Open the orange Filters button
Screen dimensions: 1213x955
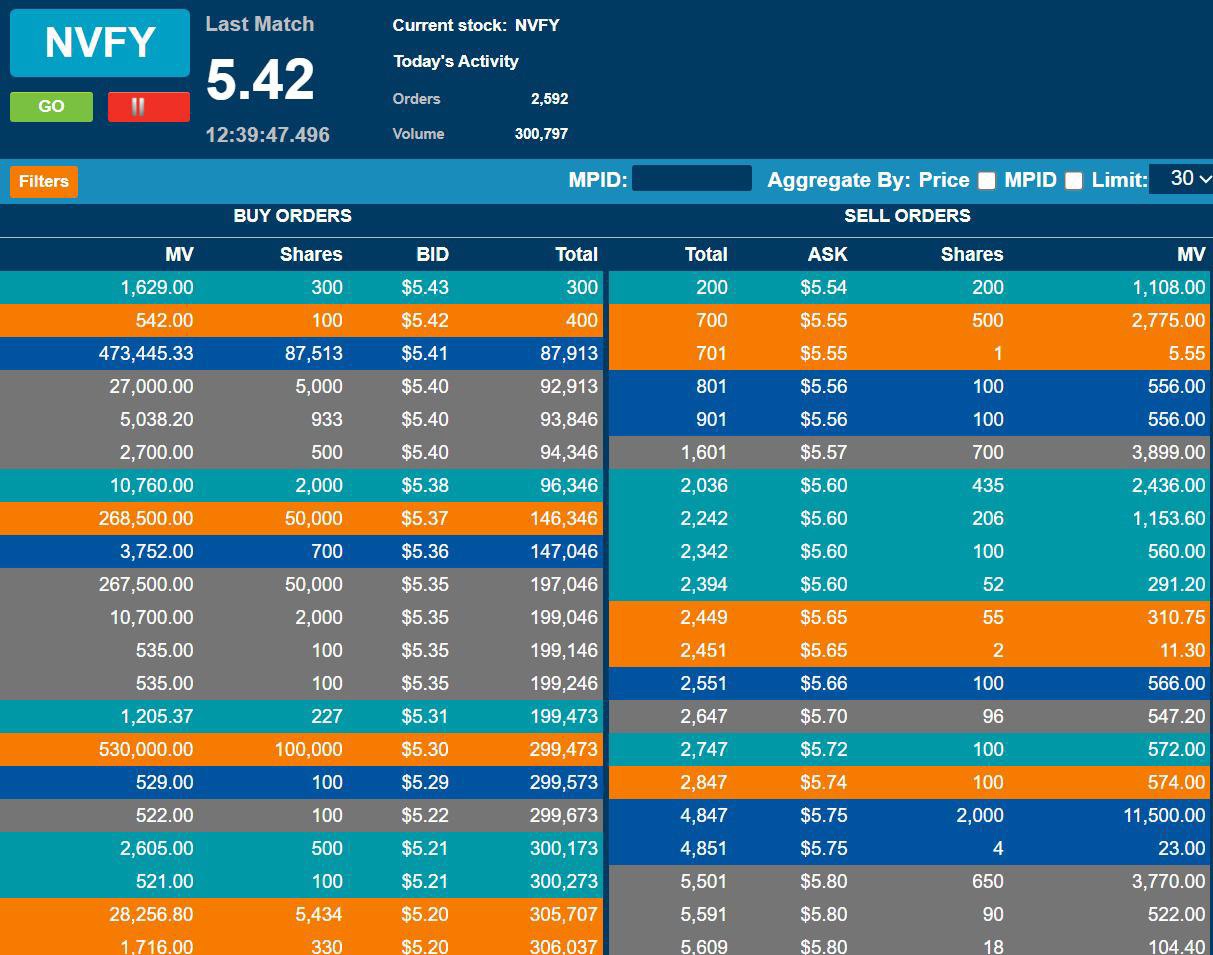click(x=44, y=181)
